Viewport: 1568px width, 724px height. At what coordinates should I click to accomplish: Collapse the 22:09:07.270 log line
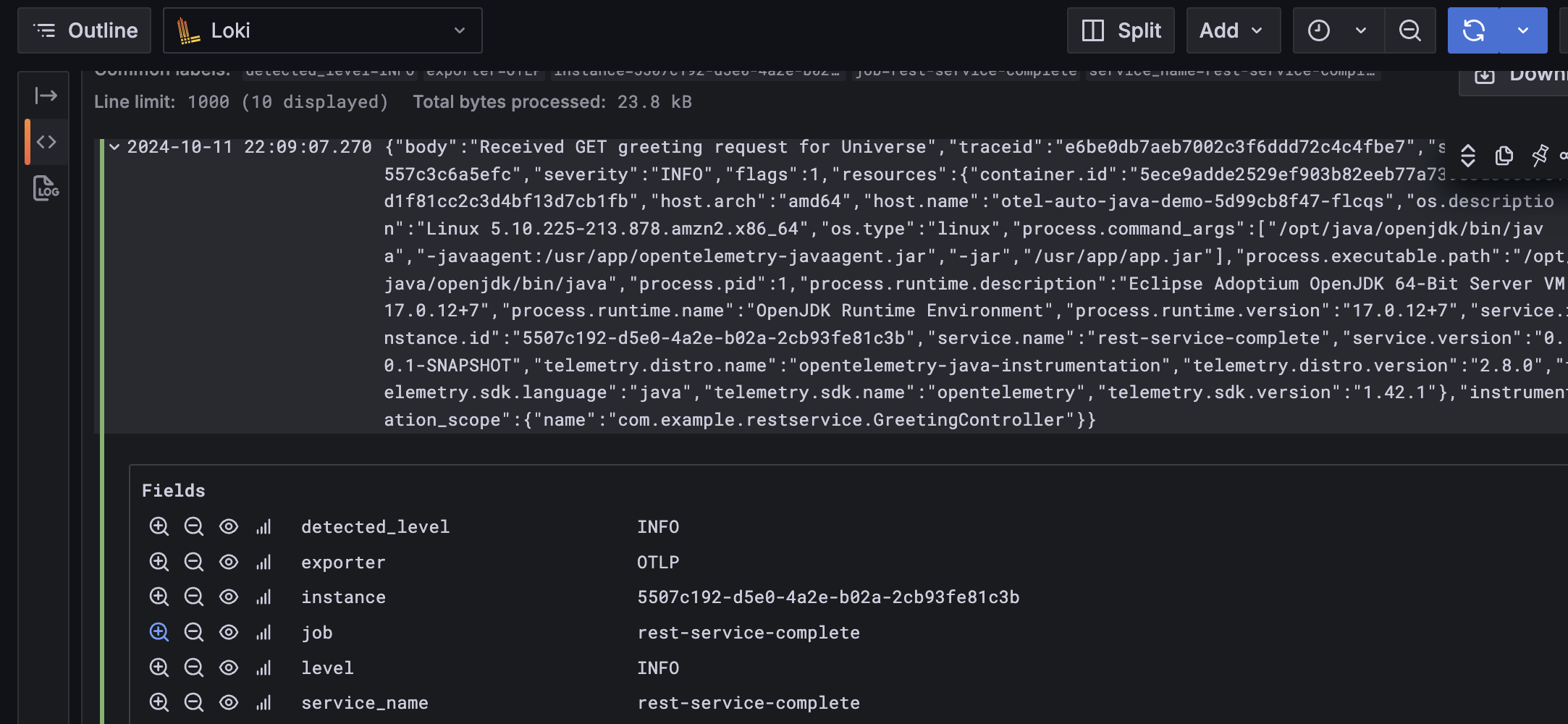(x=114, y=147)
